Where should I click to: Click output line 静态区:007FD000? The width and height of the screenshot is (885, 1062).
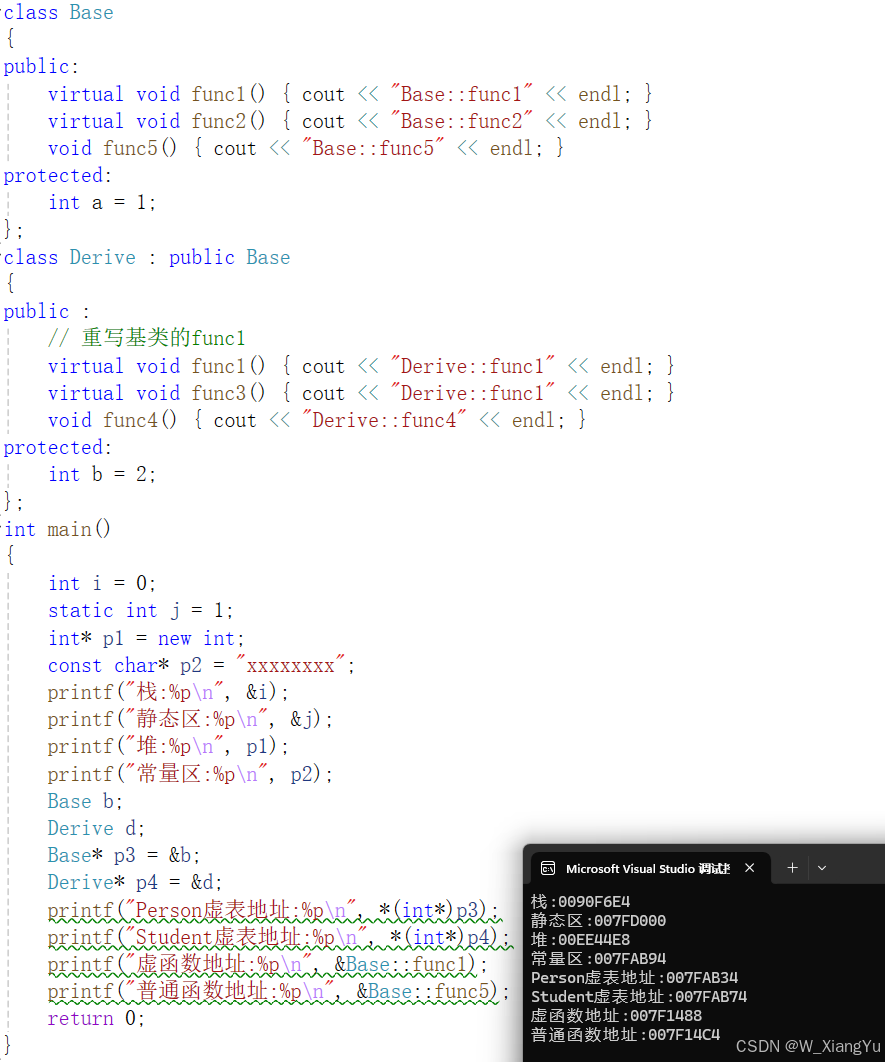(598, 920)
